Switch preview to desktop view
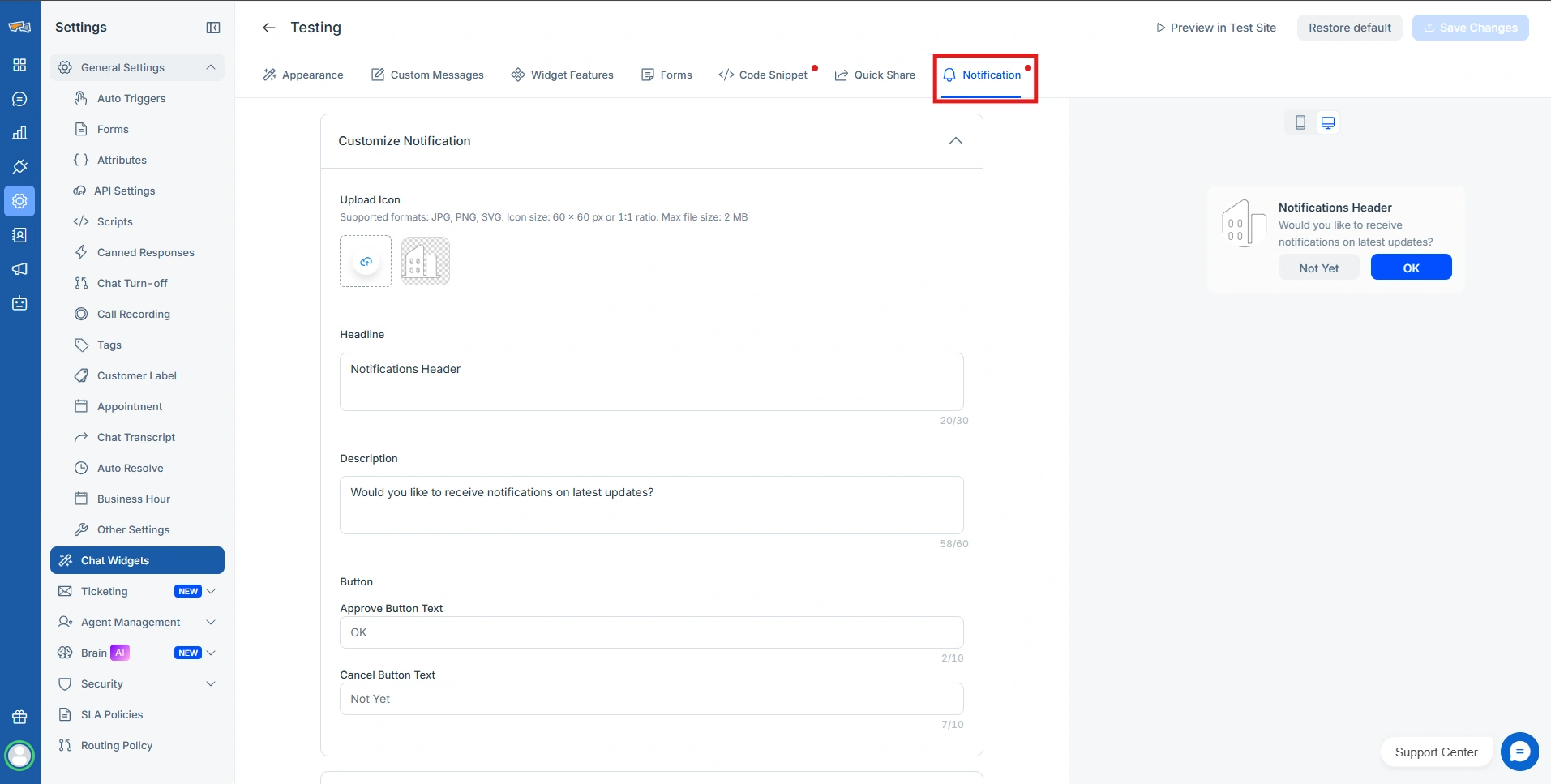The image size is (1551, 784). tap(1328, 122)
